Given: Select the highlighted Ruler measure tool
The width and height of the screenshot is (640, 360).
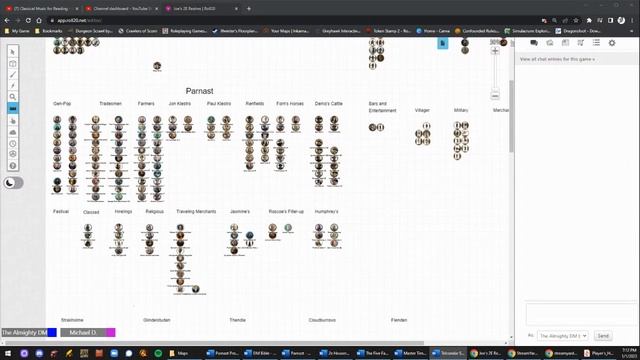Looking at the screenshot, I should tap(13, 109).
